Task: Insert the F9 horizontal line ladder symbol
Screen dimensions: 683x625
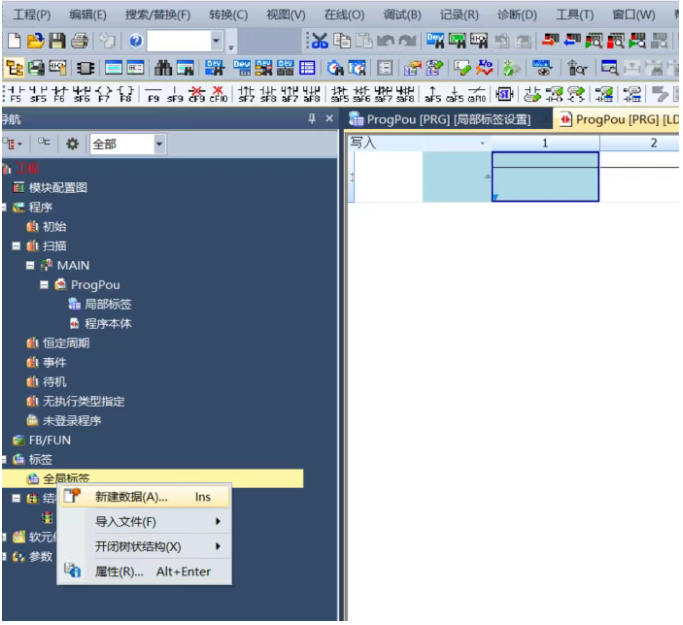Action: (153, 95)
